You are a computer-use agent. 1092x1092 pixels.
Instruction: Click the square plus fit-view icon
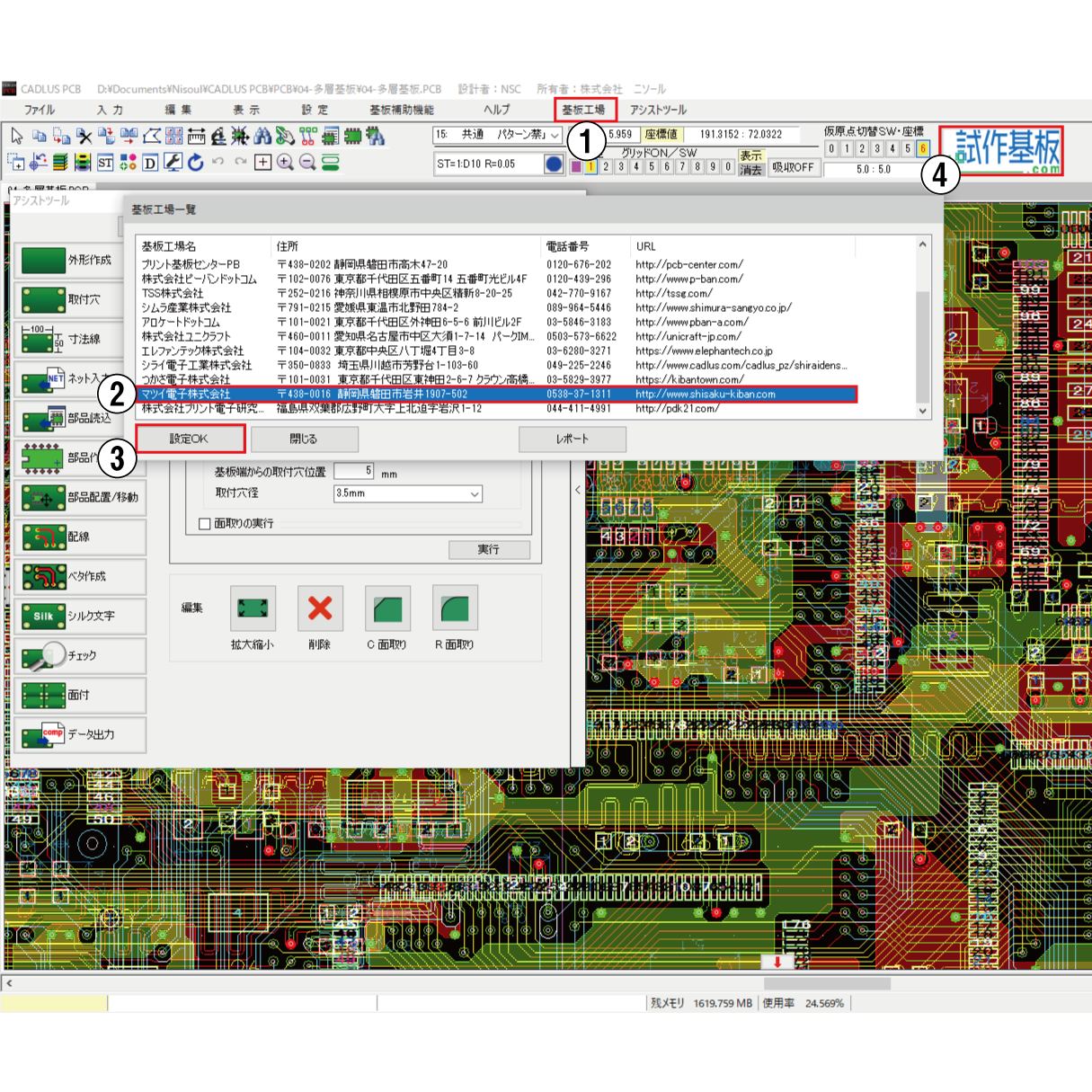click(262, 163)
